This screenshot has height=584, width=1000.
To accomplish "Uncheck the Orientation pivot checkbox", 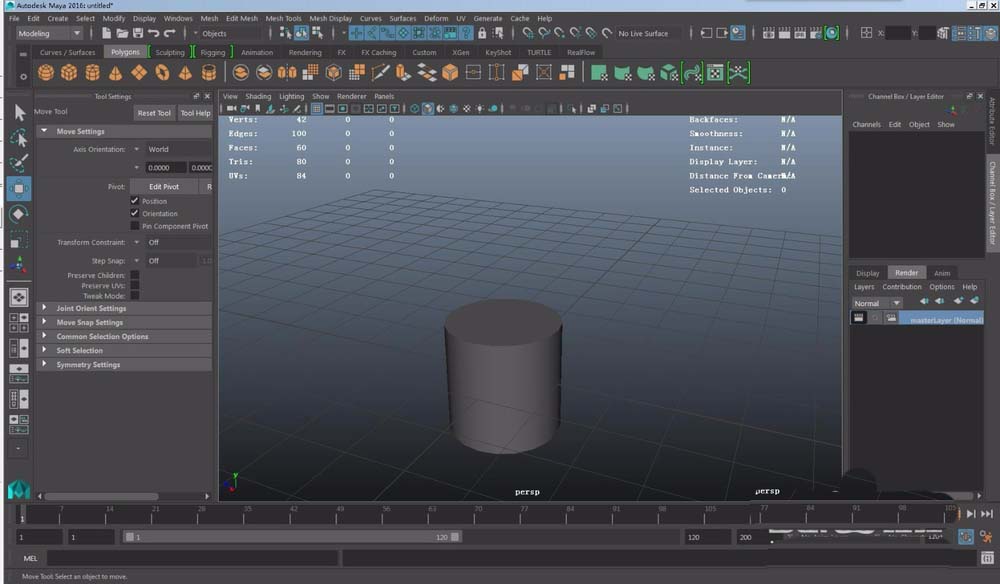I will (x=135, y=213).
